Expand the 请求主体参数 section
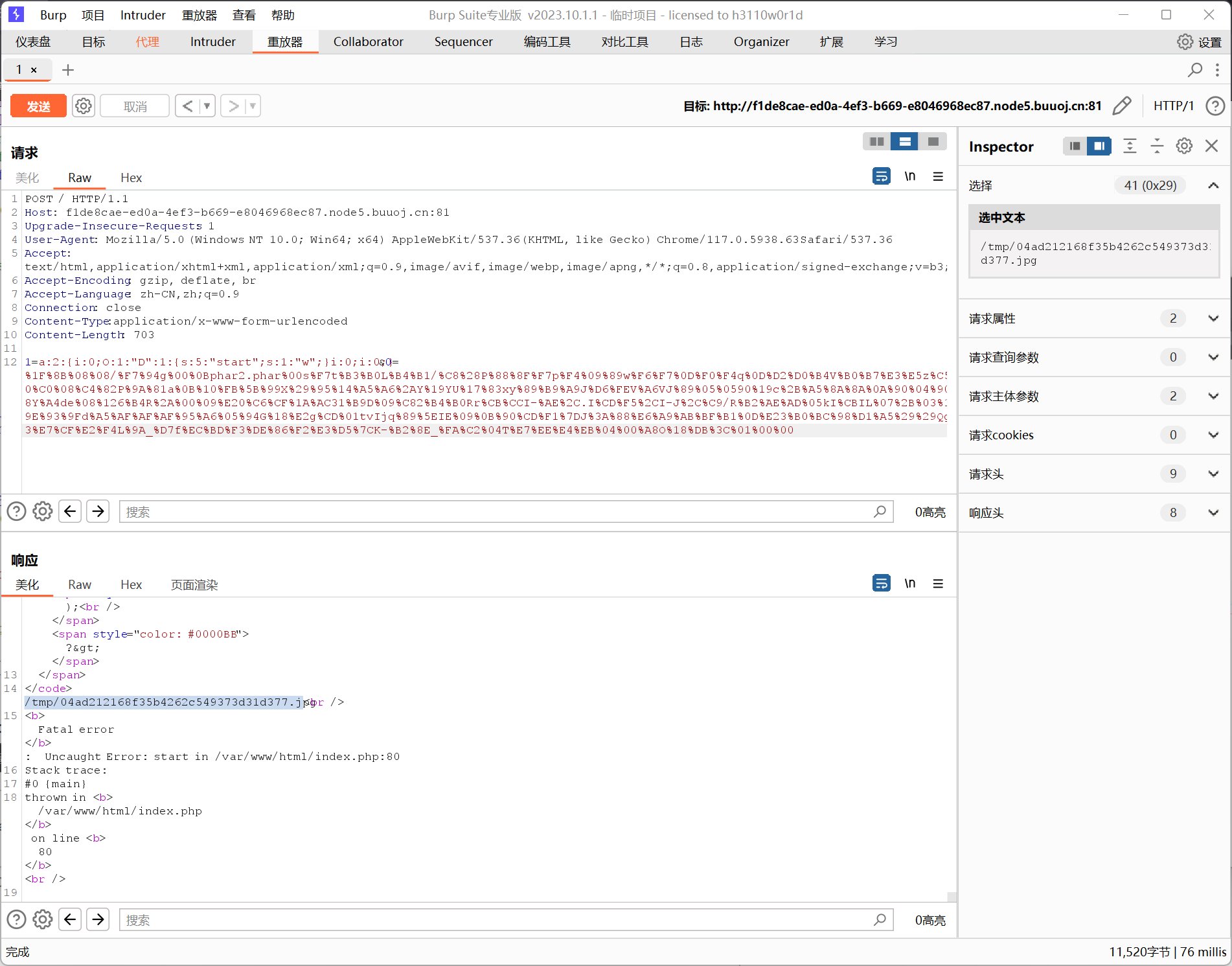The height and width of the screenshot is (966, 1232). [x=1213, y=397]
